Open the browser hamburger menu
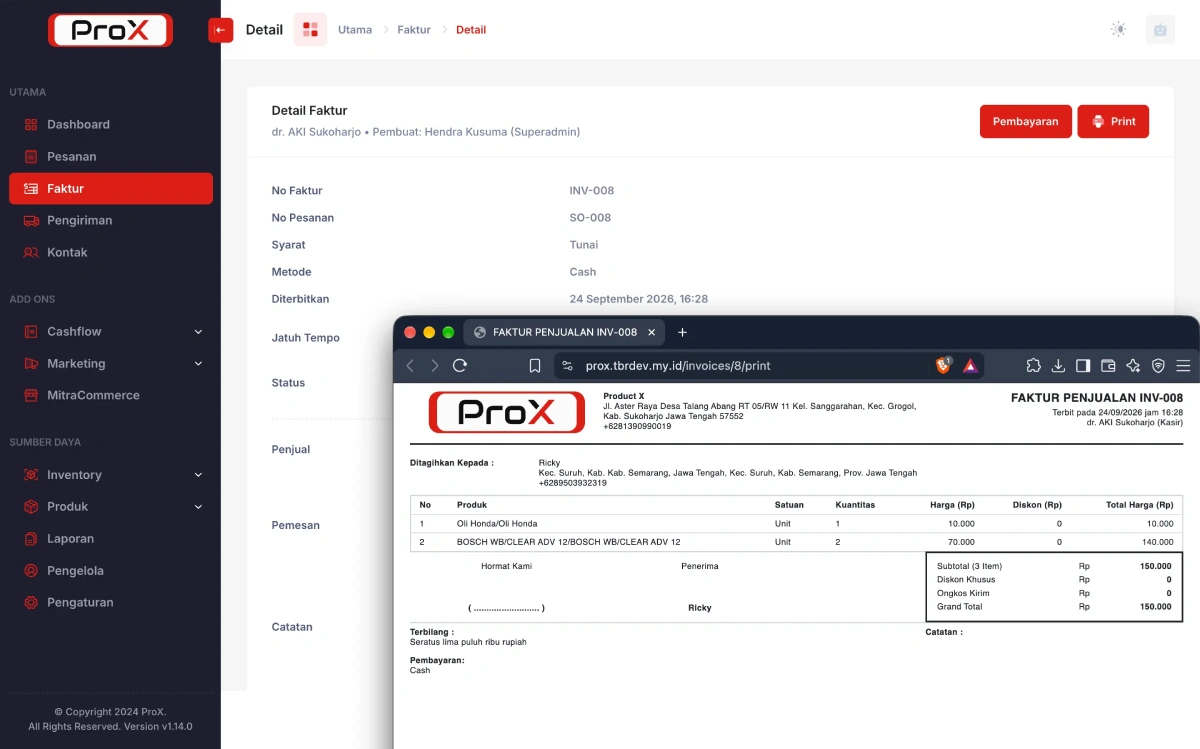 tap(1183, 366)
